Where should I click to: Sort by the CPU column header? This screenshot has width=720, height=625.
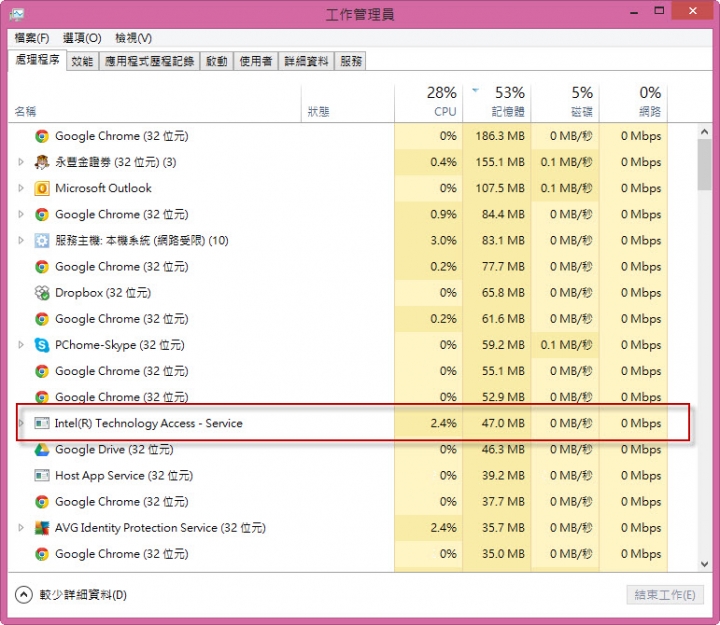click(428, 103)
